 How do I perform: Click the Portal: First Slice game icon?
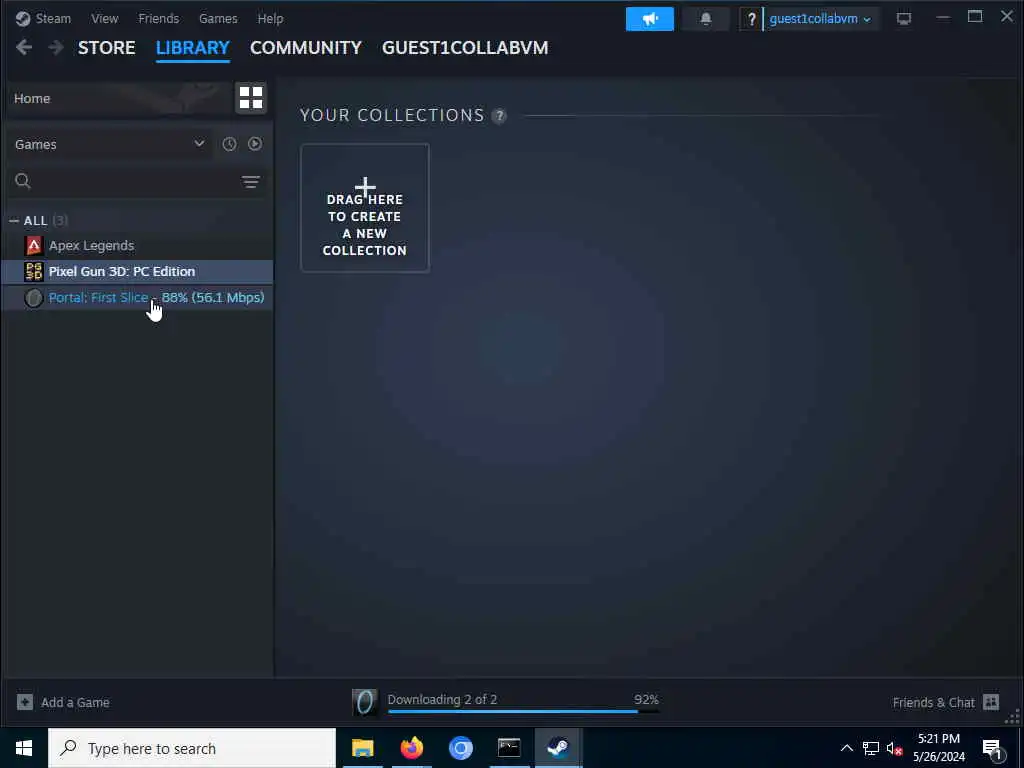pyautogui.click(x=33, y=297)
